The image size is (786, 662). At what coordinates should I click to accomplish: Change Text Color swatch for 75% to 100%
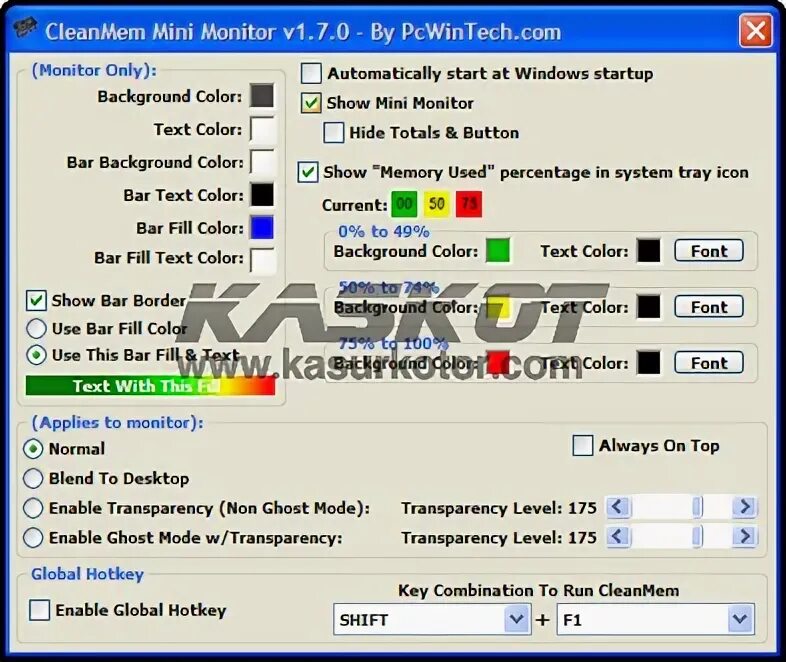649,363
